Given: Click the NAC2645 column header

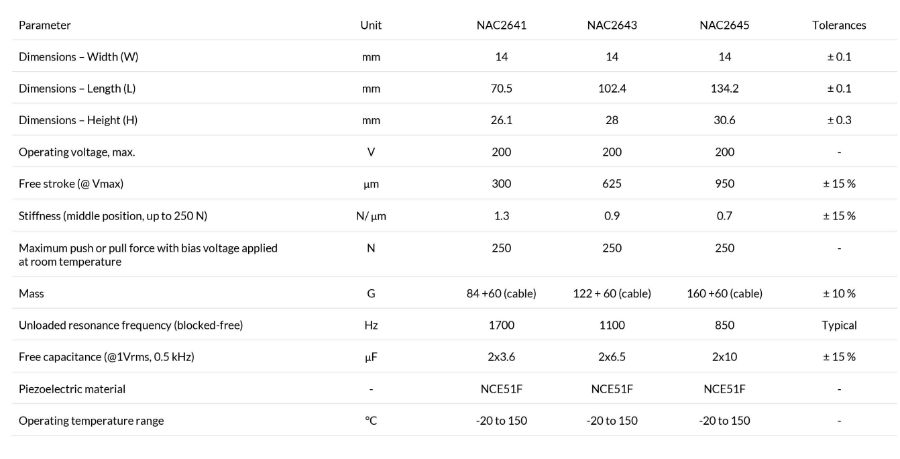Looking at the screenshot, I should 724,25.
